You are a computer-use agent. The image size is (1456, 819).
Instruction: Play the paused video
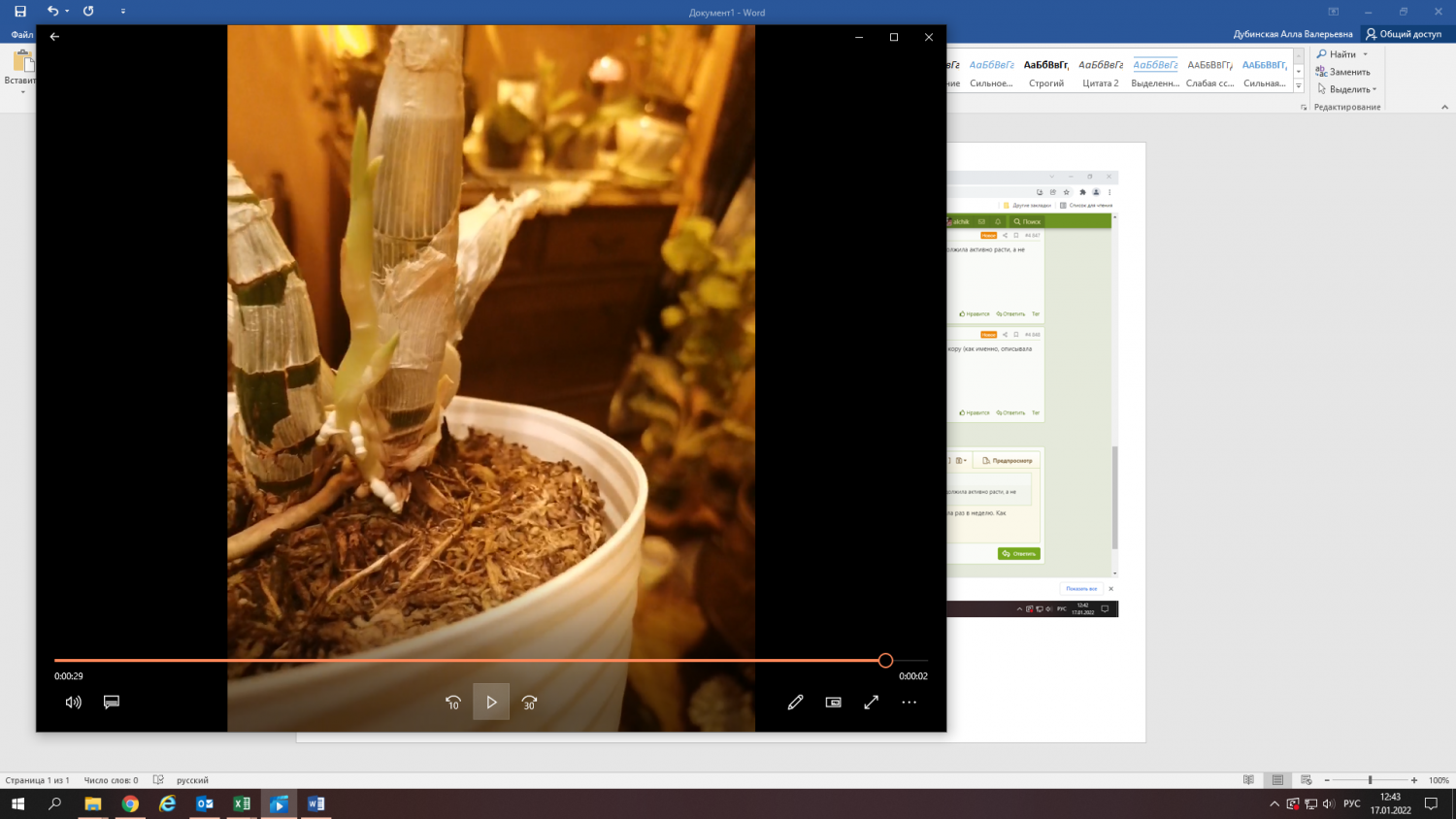pyautogui.click(x=491, y=702)
